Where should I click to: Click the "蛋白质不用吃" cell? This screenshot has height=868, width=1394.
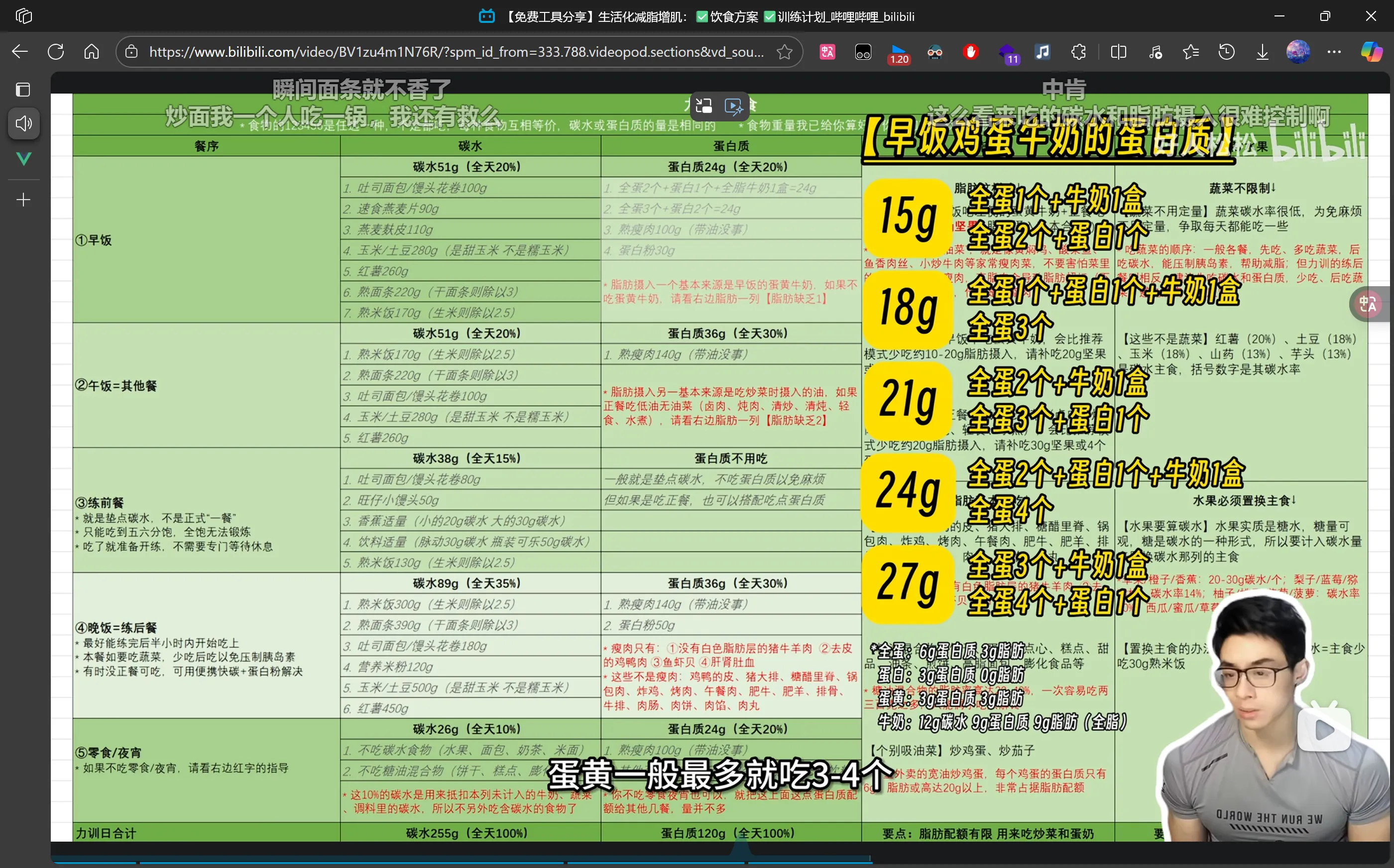(731, 458)
